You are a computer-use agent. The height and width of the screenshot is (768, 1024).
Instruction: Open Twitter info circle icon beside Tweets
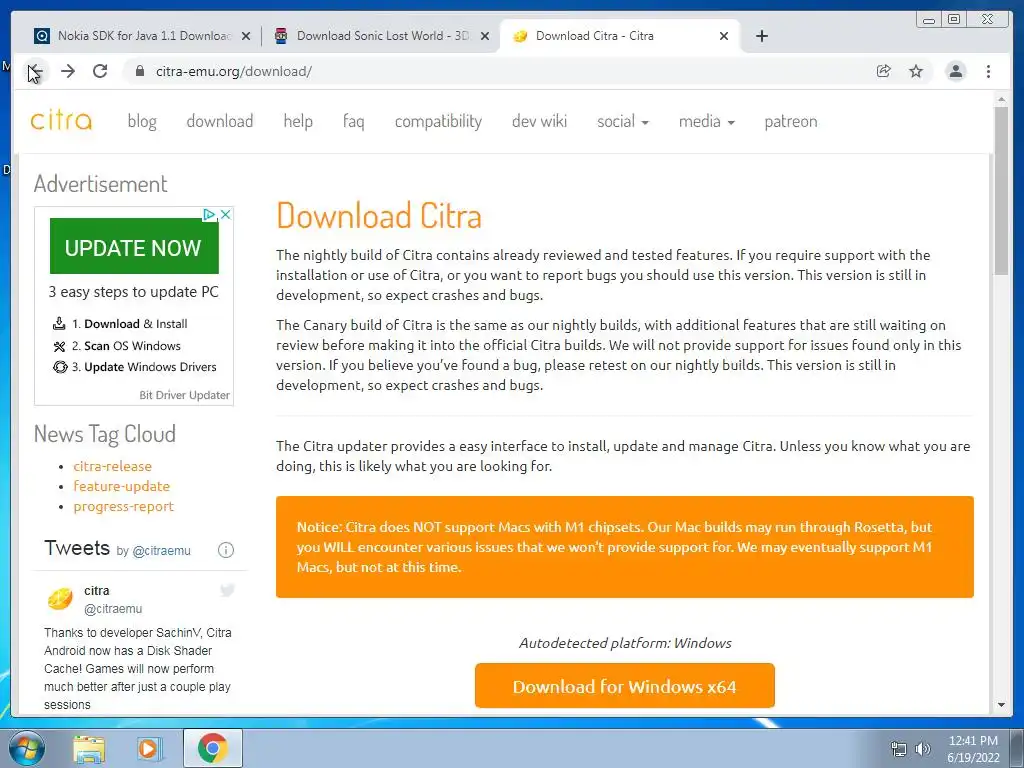coord(225,550)
